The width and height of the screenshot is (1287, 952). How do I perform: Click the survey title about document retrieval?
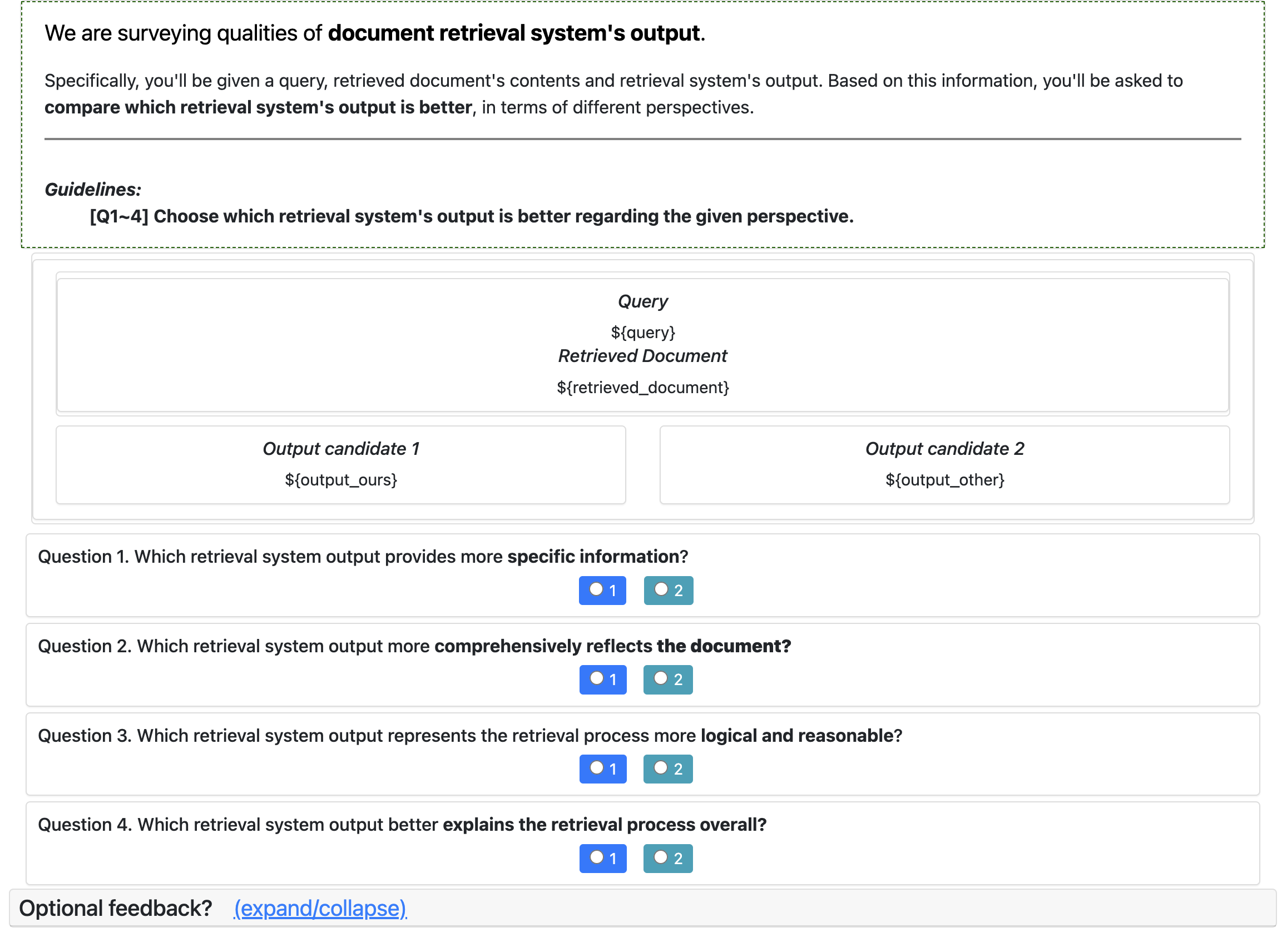[x=375, y=33]
